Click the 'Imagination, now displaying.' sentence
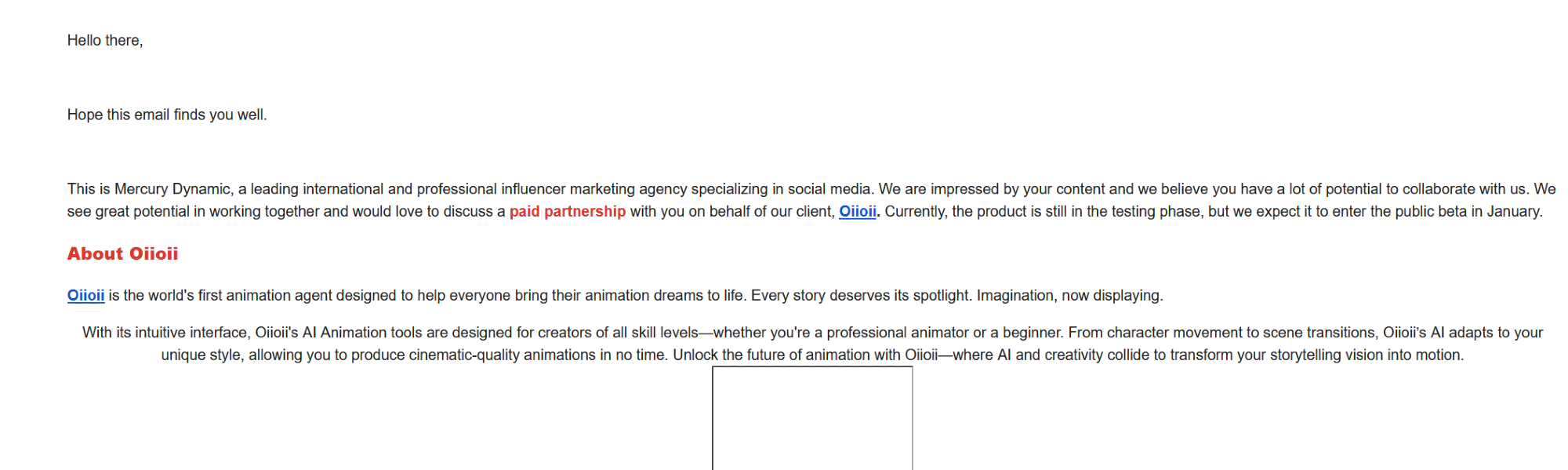 1069,296
